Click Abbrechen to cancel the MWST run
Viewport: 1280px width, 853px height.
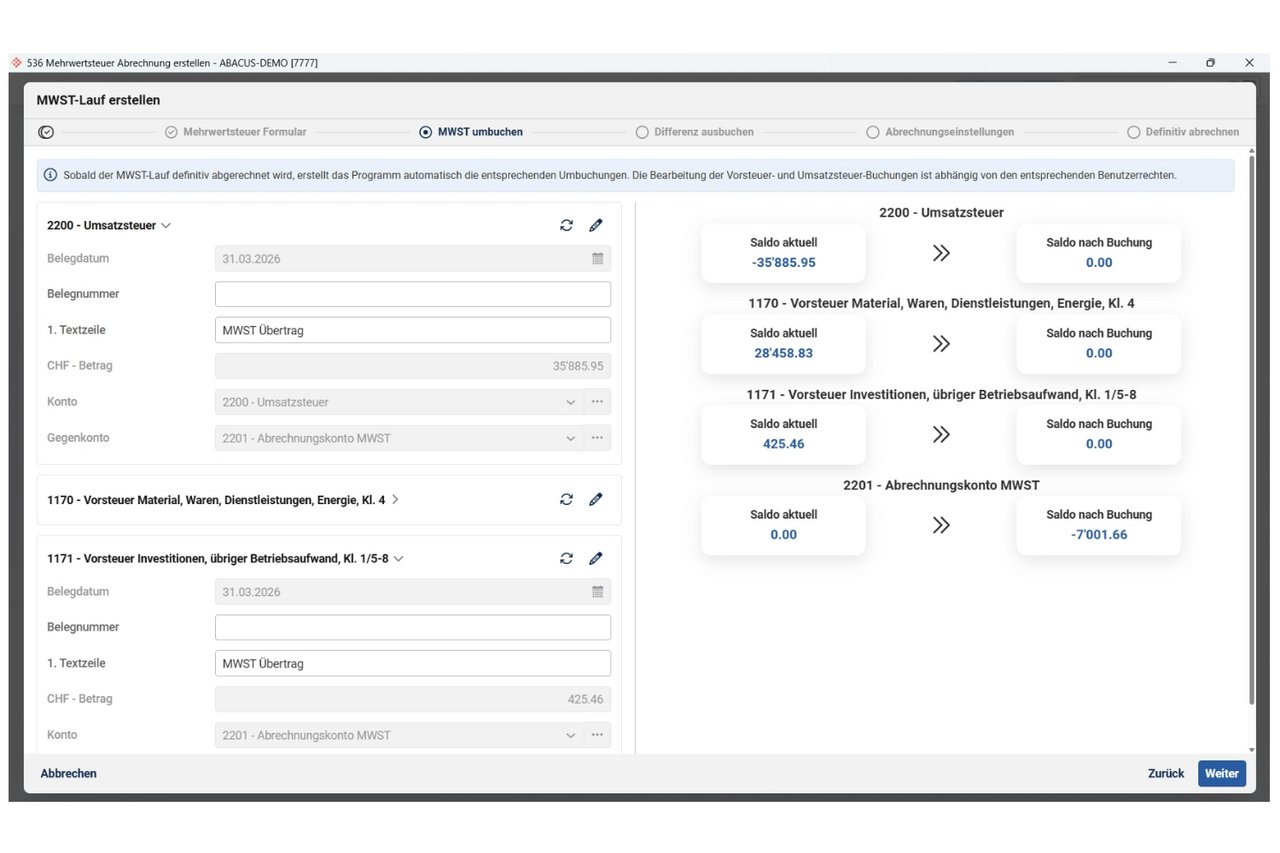click(69, 773)
